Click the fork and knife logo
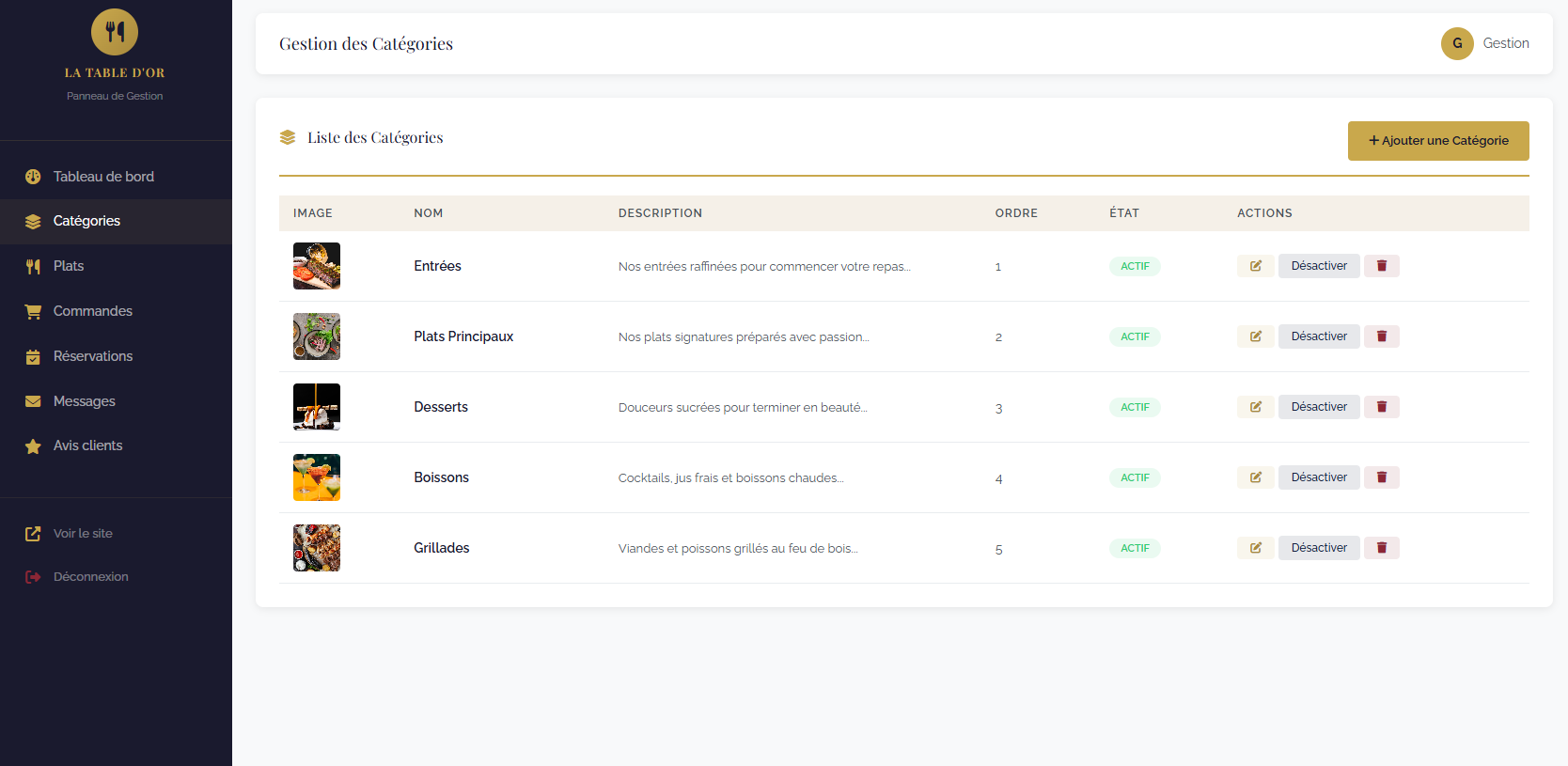Screen dimensions: 1568x766 [115, 32]
